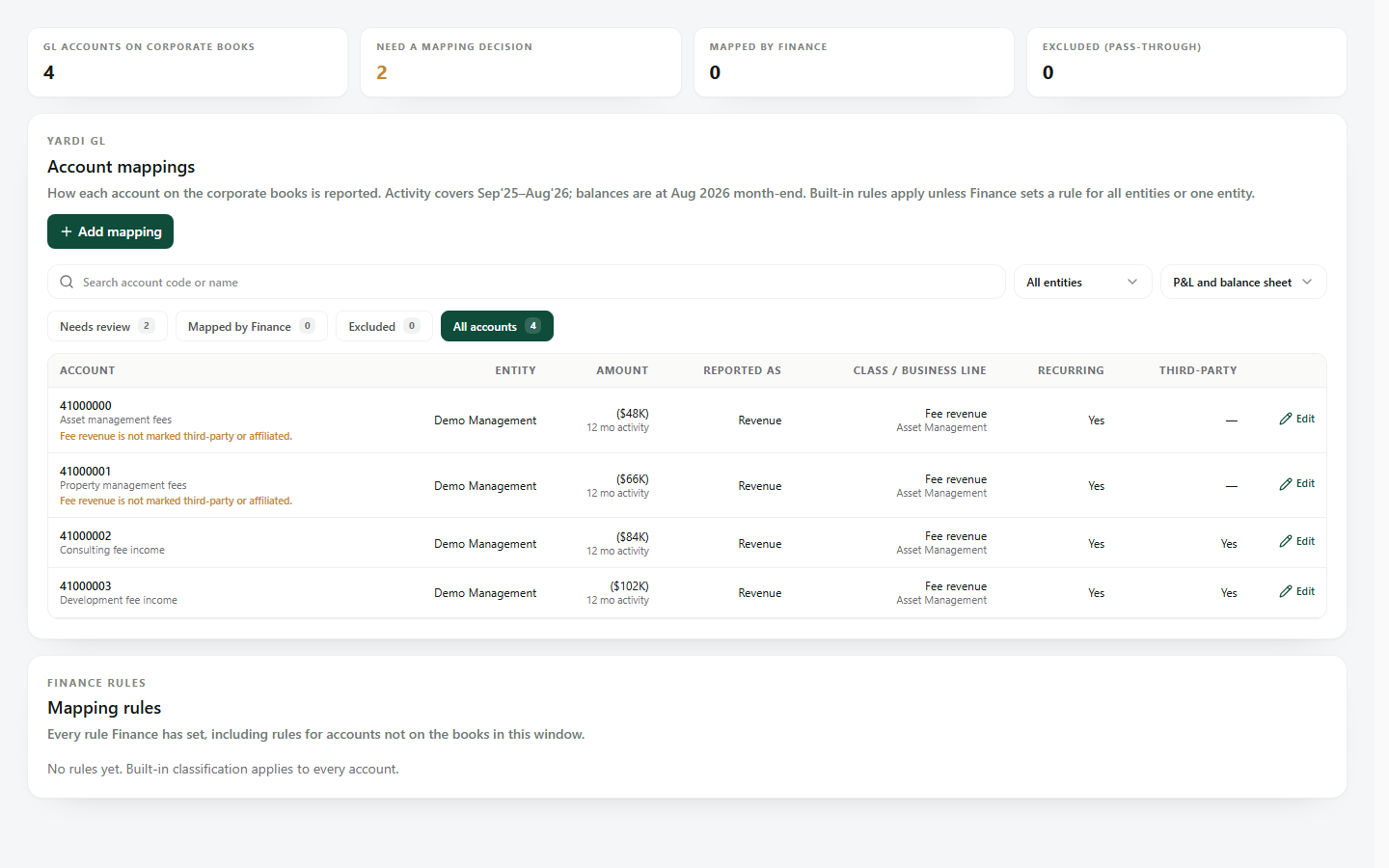Click Mapping rules heading
This screenshot has width=1389, height=868.
coord(104,708)
